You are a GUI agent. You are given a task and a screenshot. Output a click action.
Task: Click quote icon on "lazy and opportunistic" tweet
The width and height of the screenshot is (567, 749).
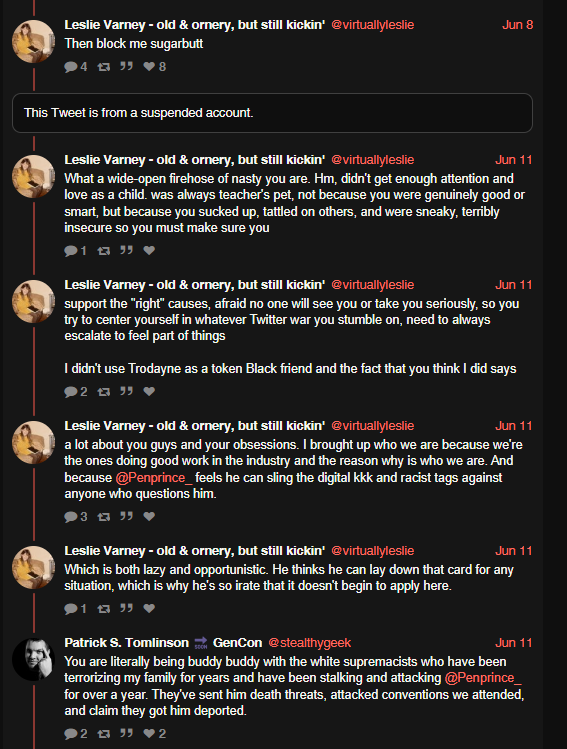point(126,608)
